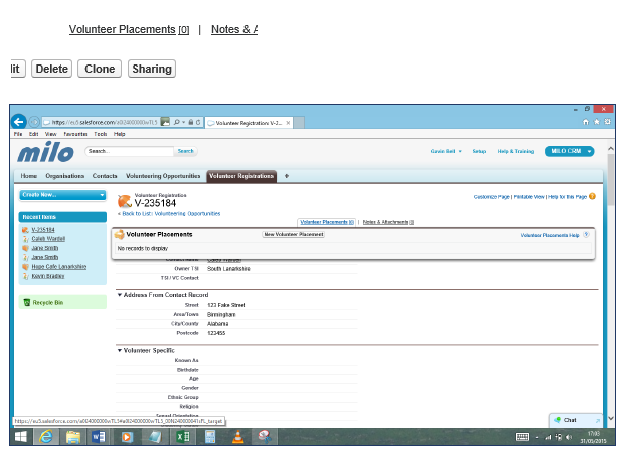Open the Volunteering Opportunities tab

click(x=163, y=176)
